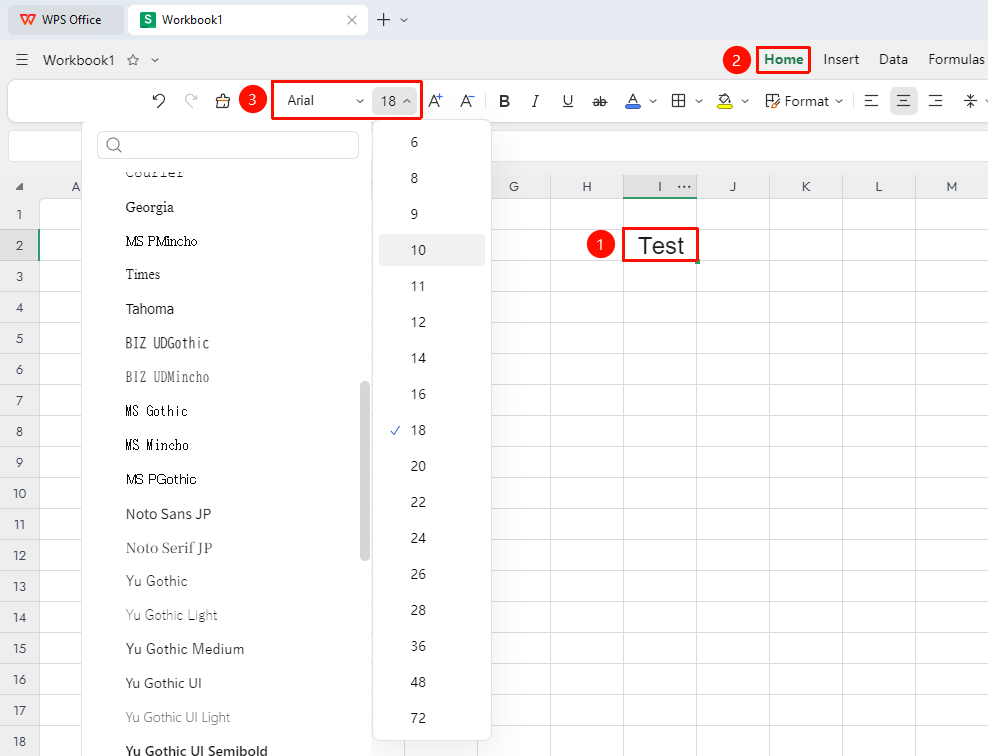Screen dimensions: 988x756
Task: Expand the Borders dropdown arrow
Action: point(699,101)
